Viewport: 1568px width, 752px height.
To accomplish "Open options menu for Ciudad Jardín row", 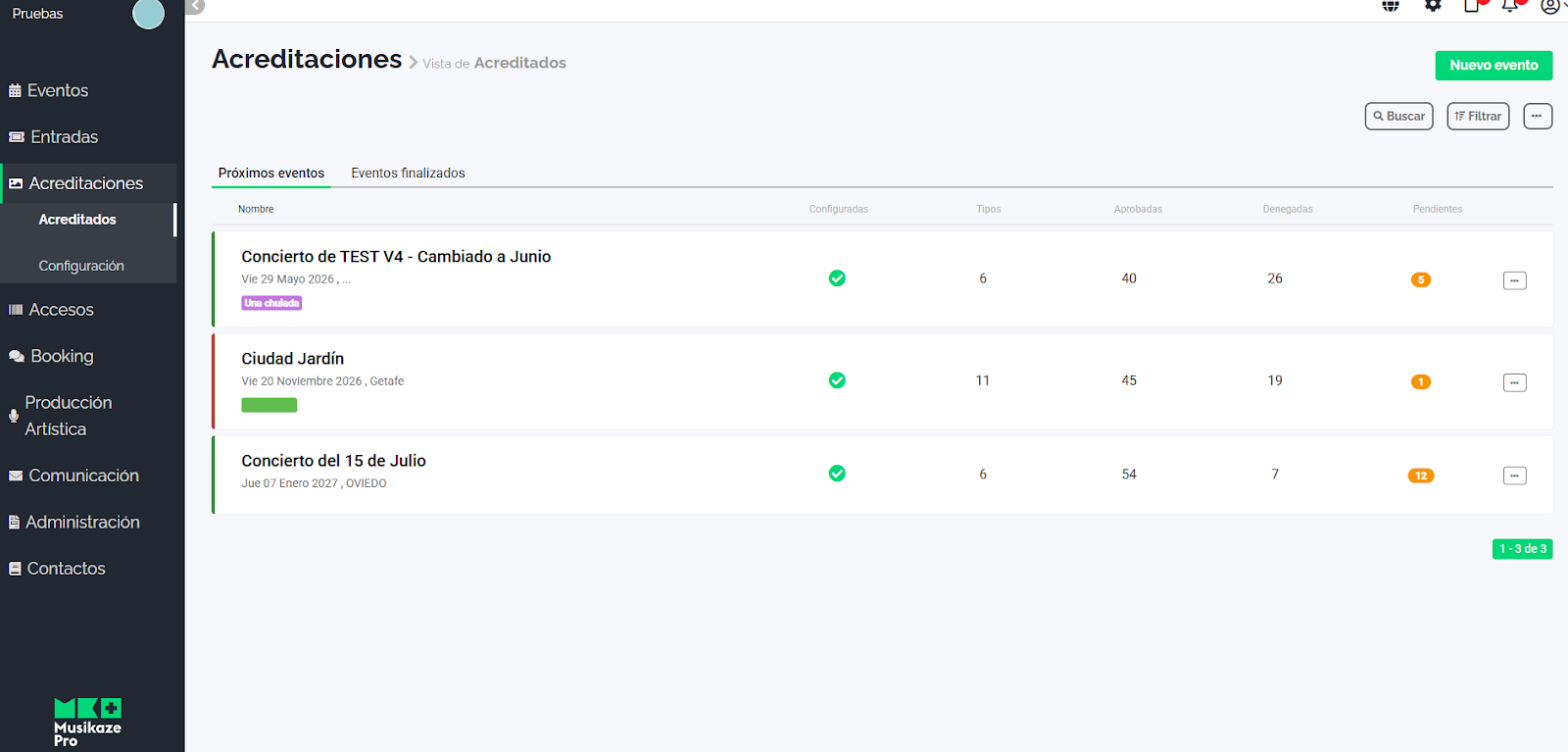I will point(1514,382).
